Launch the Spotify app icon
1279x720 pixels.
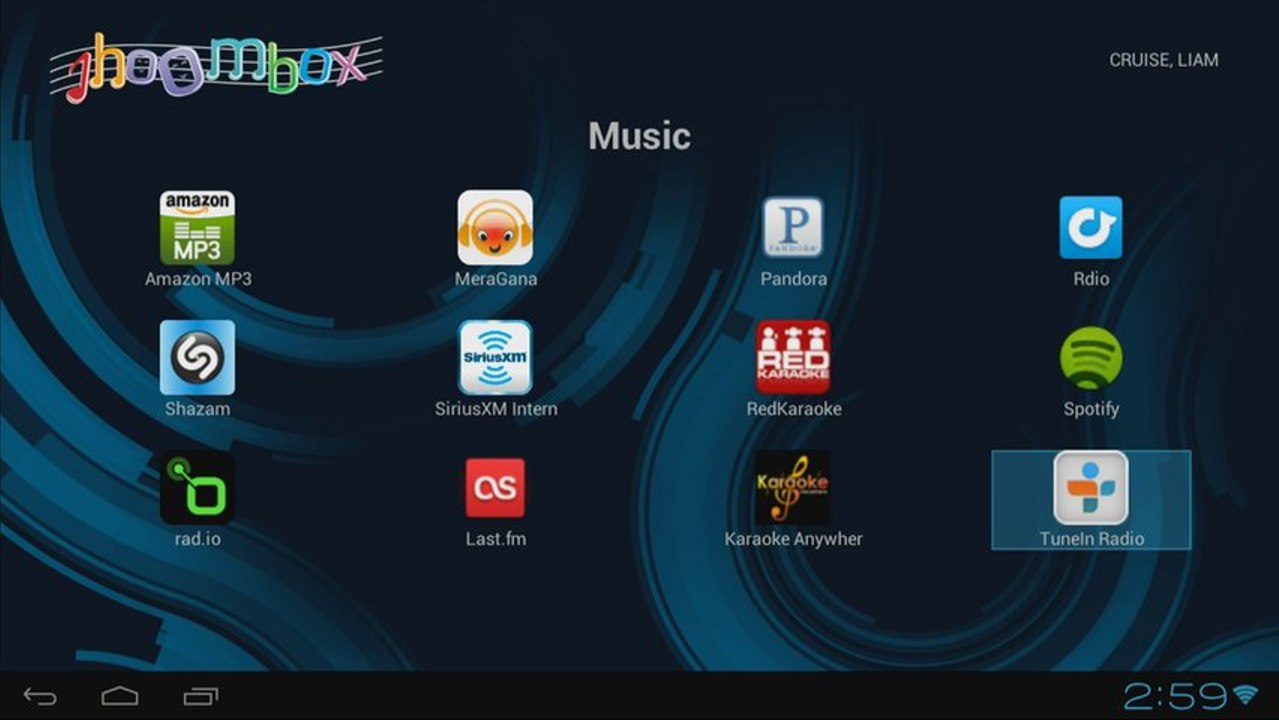coord(1091,358)
